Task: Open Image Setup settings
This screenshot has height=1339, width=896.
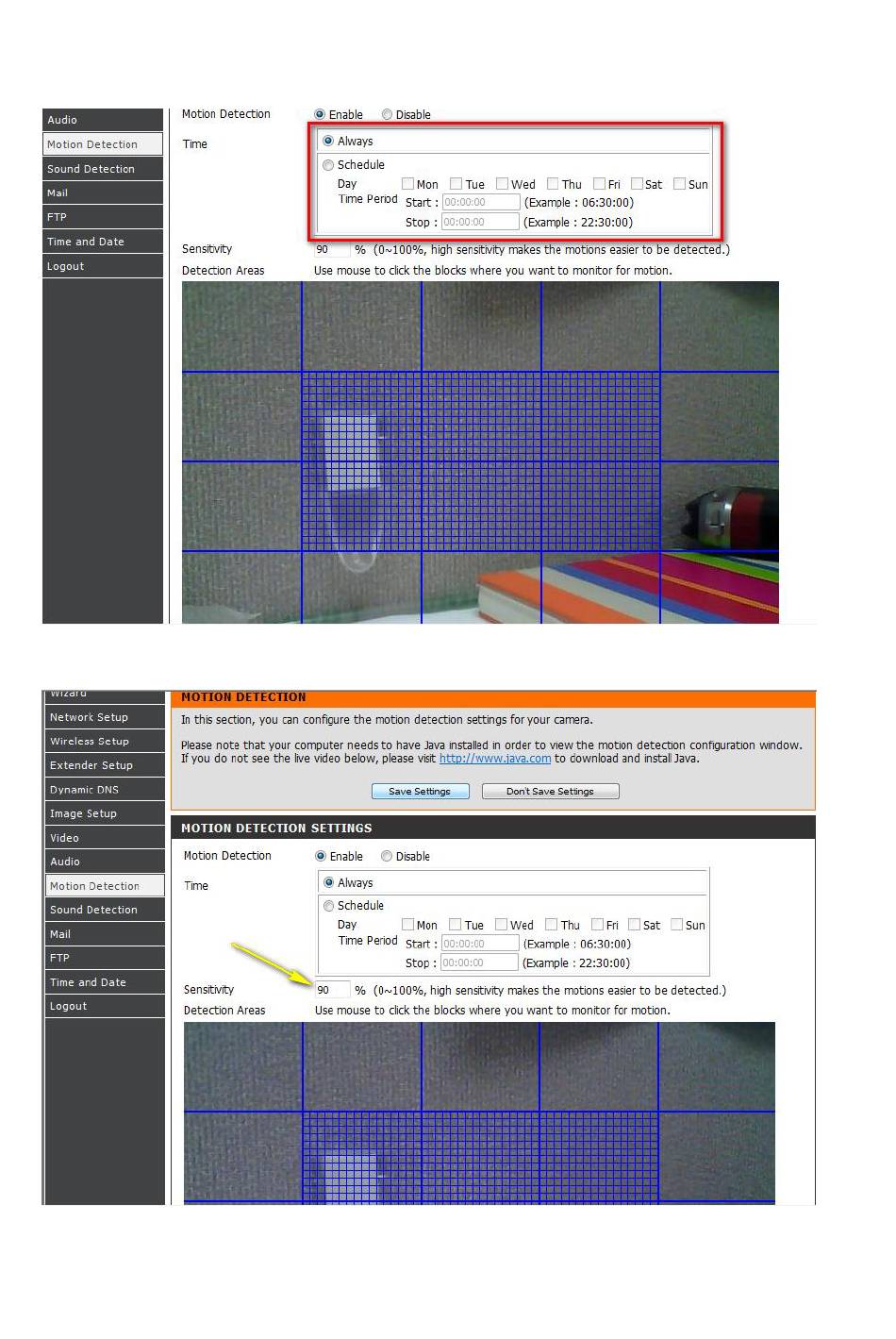Action: [104, 813]
